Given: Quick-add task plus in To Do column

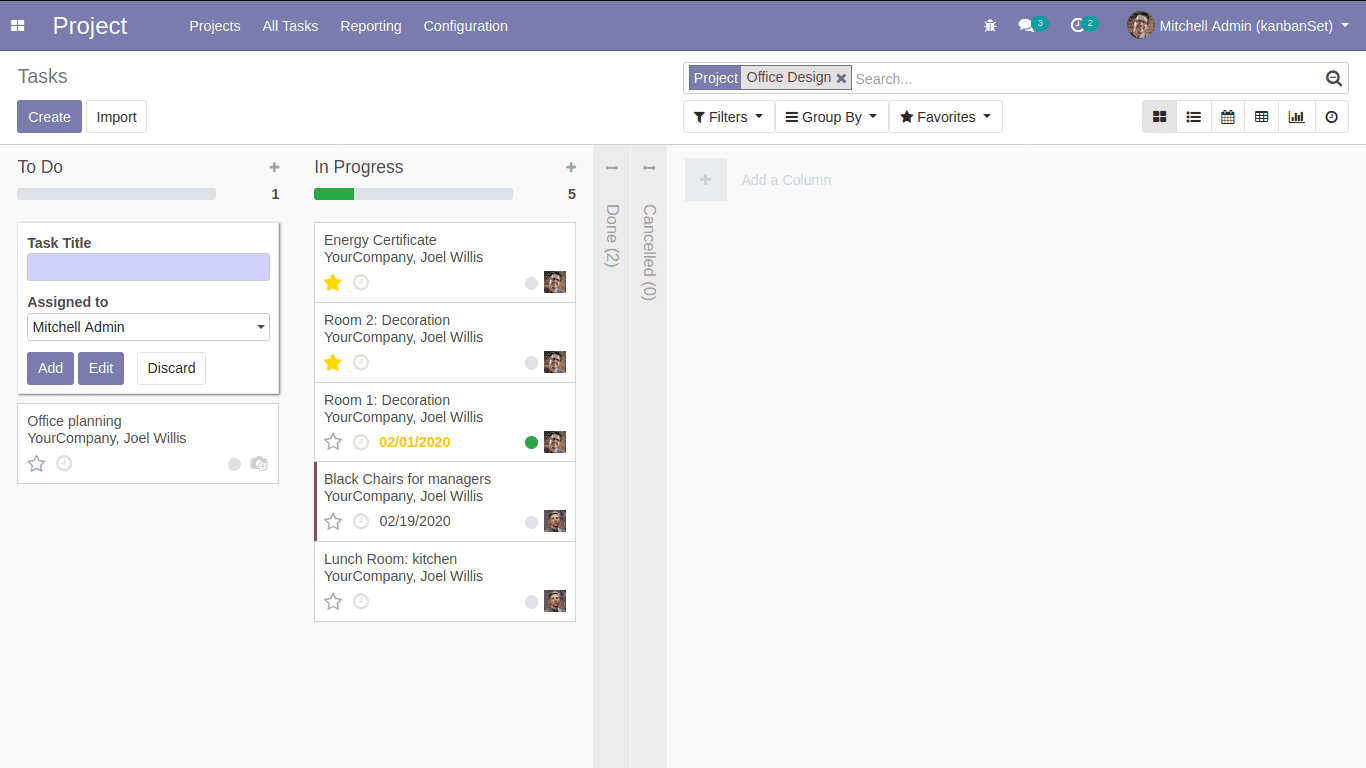Looking at the screenshot, I should coord(274,167).
